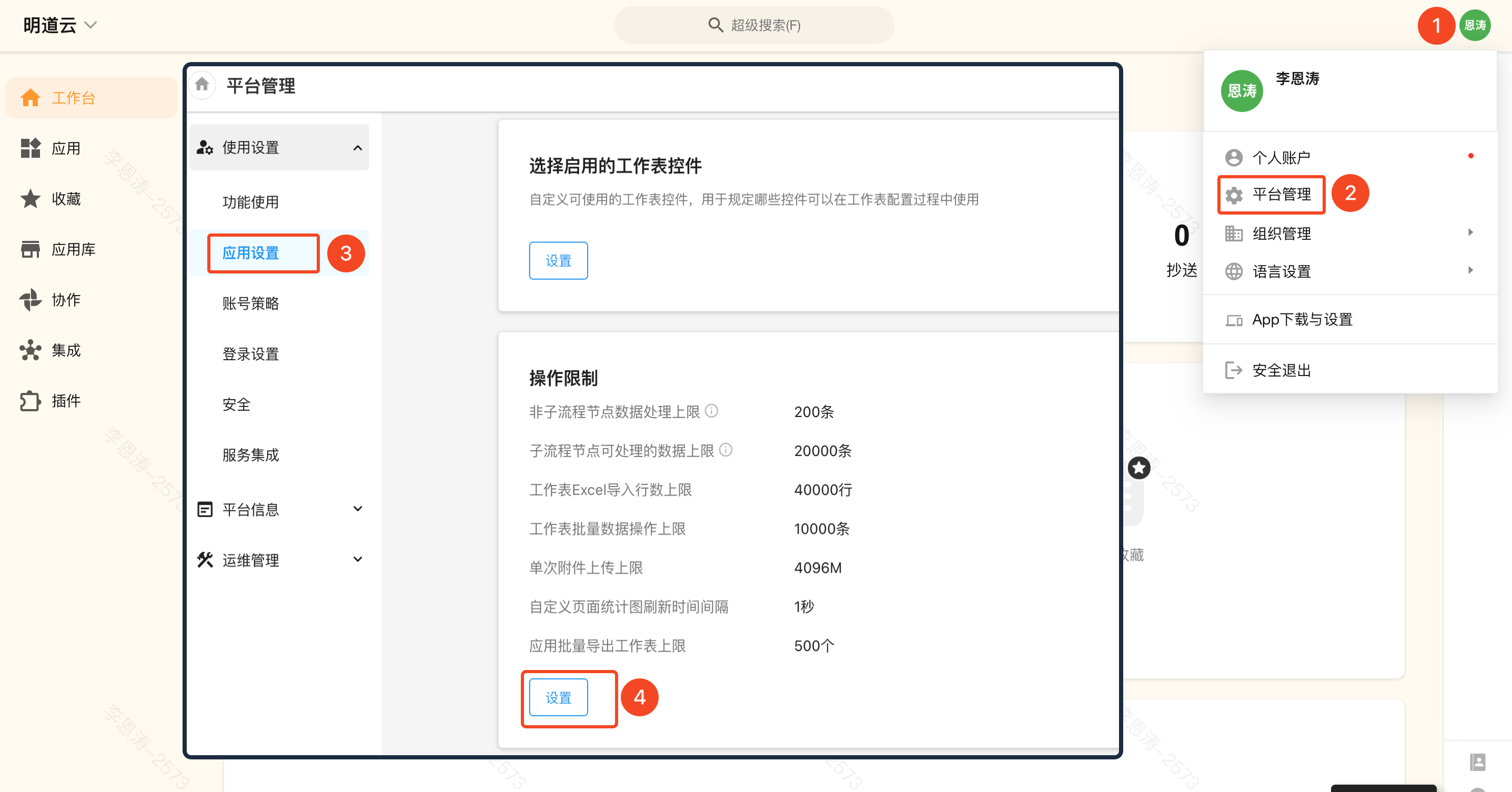1512x792 pixels.
Task: Click the 协作 pinwheel icon
Action: point(30,300)
